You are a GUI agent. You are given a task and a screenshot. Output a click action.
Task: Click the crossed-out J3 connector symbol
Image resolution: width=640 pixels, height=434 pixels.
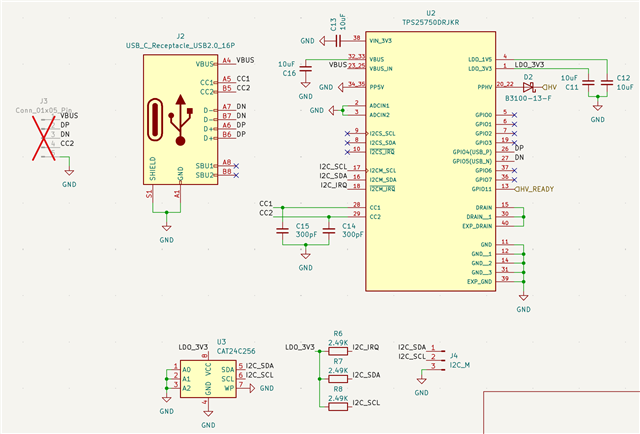tap(44, 138)
